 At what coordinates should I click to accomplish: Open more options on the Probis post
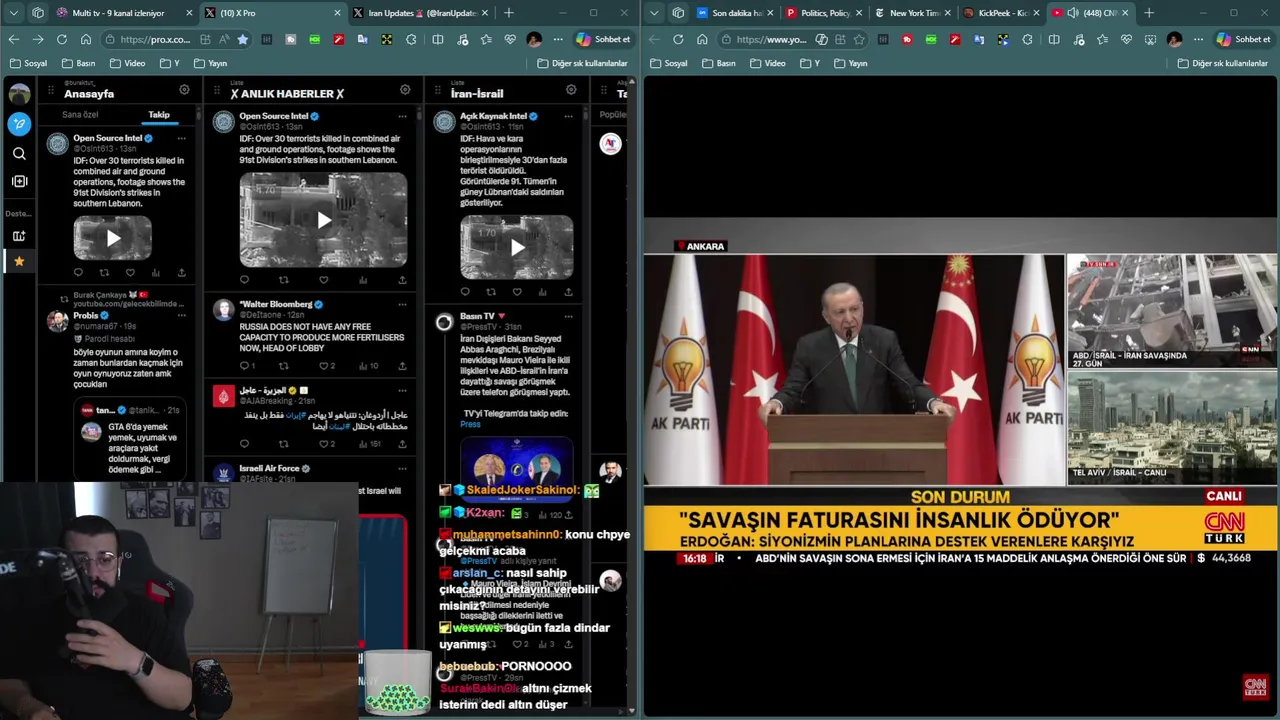(x=181, y=315)
